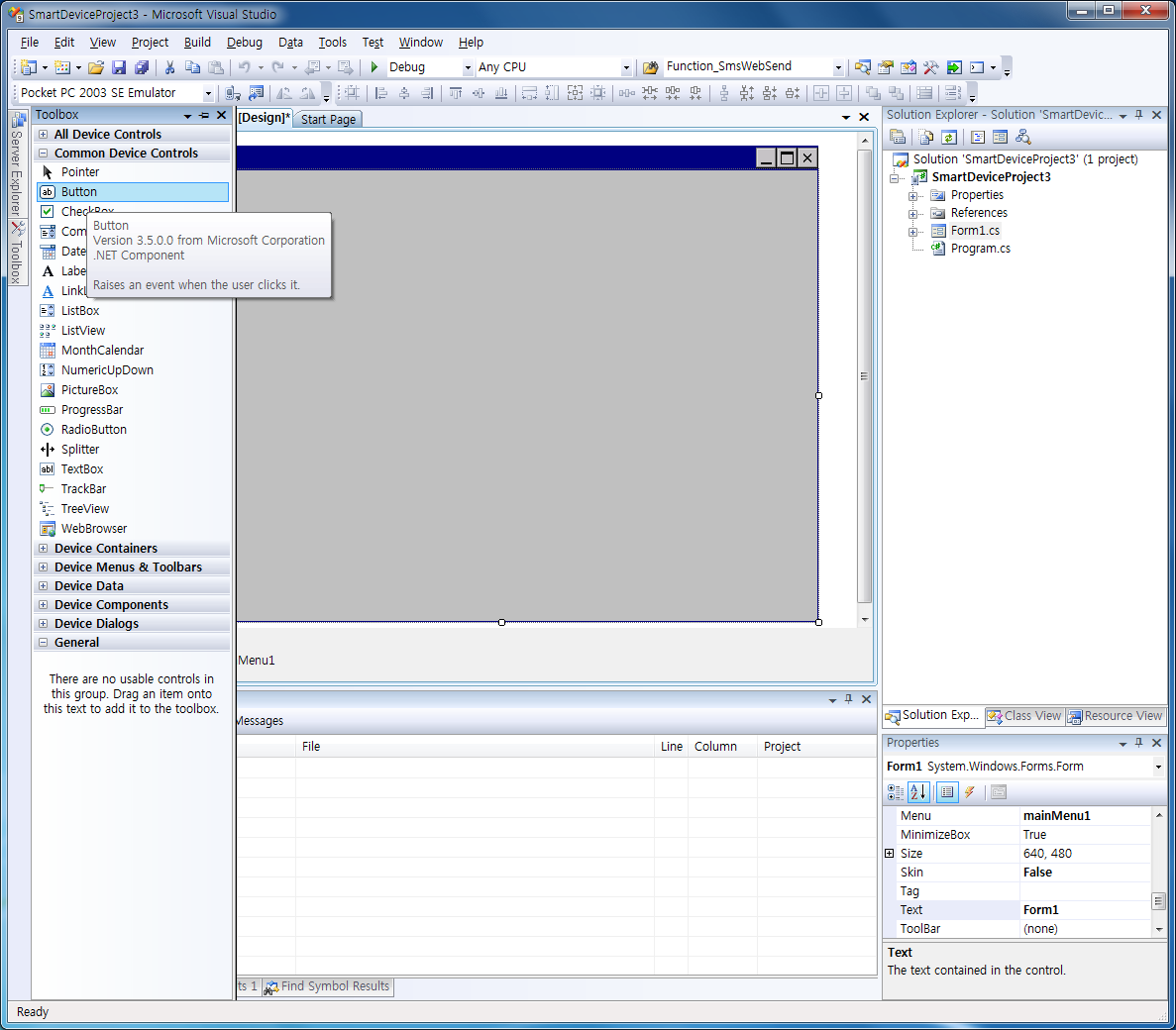Click the Cut scissors icon in toolbar

tap(169, 67)
